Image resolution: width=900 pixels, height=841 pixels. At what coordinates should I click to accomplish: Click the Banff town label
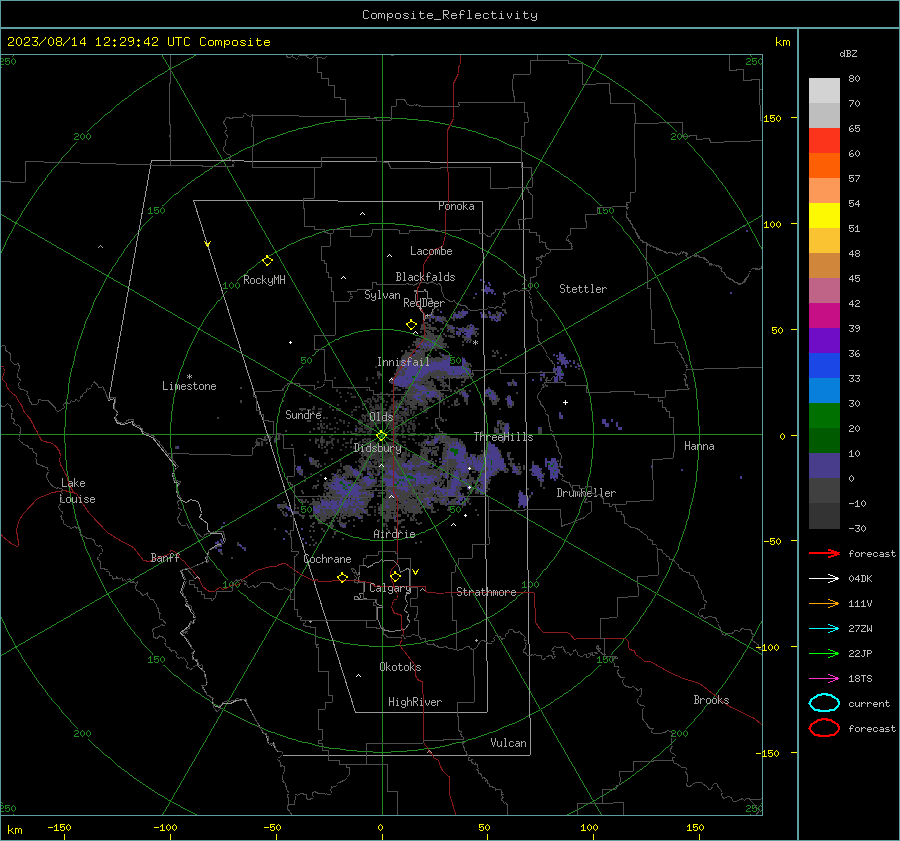pyautogui.click(x=165, y=557)
